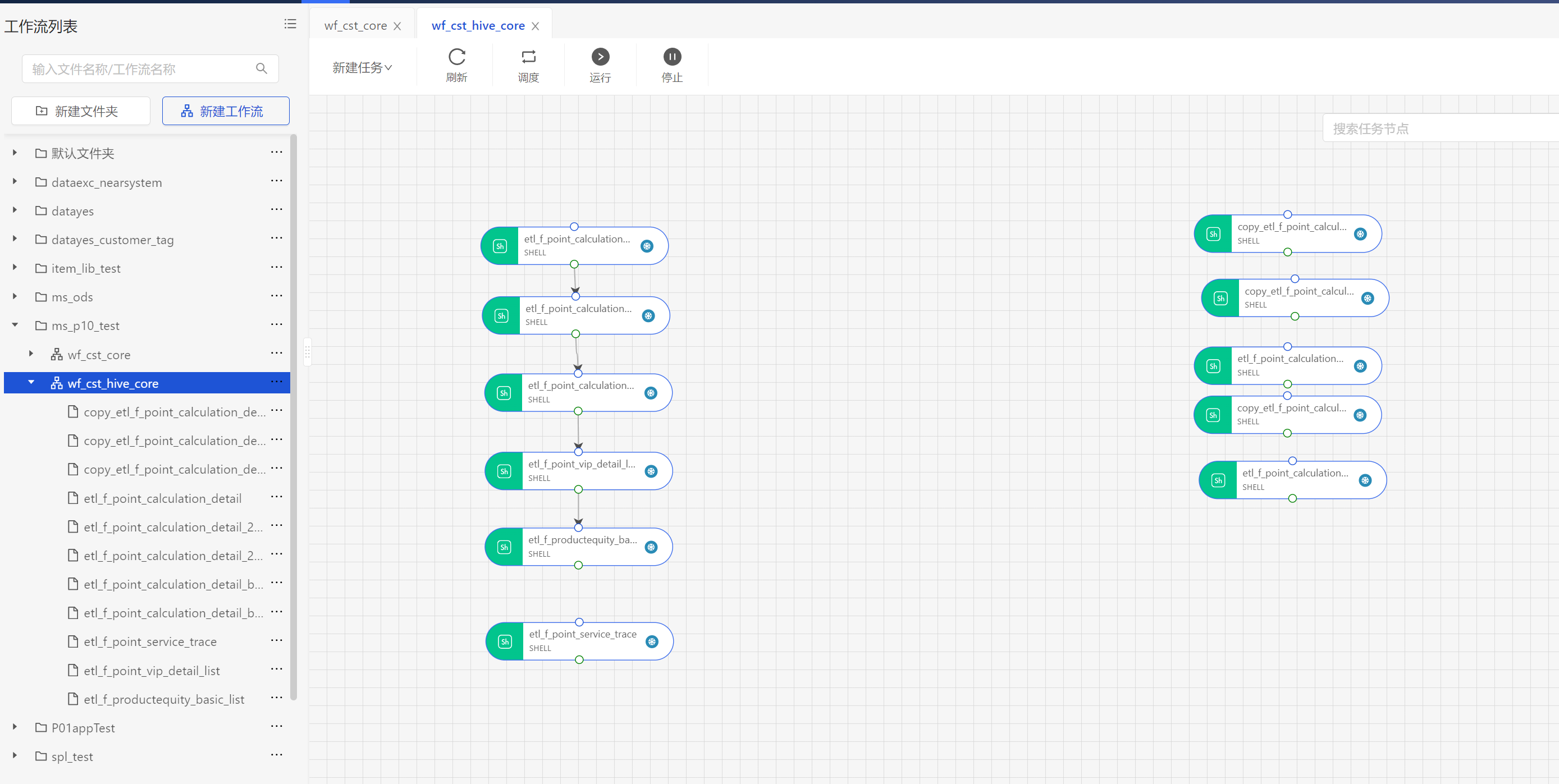Click the Sh icon of etl_f_point_service_trace node
Viewport: 1559px width, 784px height.
click(505, 642)
